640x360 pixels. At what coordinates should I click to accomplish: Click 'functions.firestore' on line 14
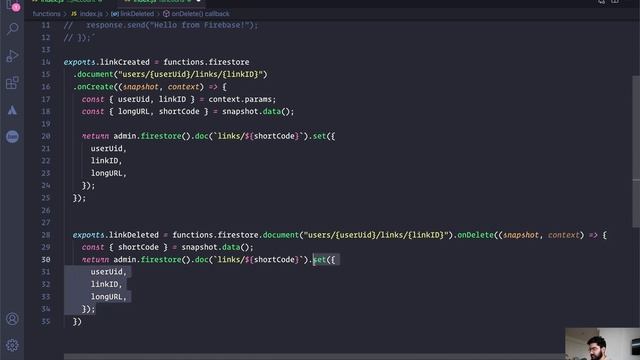pyautogui.click(x=206, y=62)
